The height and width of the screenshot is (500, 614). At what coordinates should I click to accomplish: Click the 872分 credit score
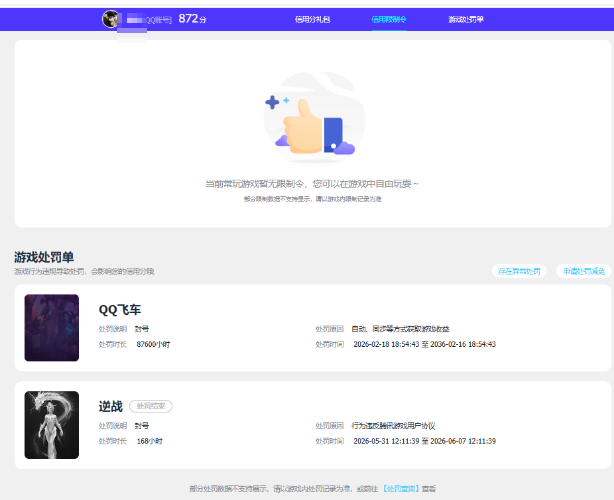point(192,18)
